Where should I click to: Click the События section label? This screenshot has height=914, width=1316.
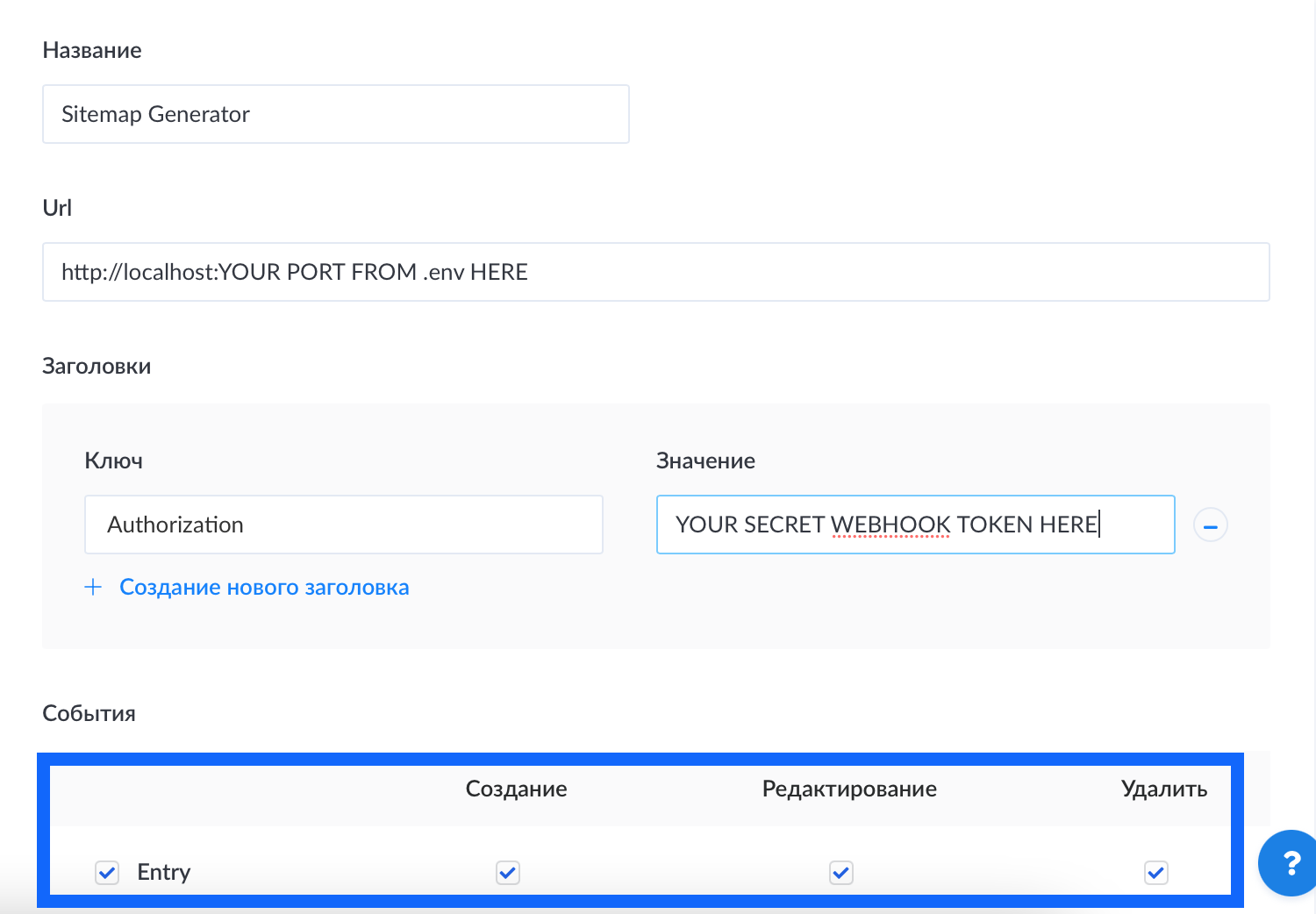point(89,713)
